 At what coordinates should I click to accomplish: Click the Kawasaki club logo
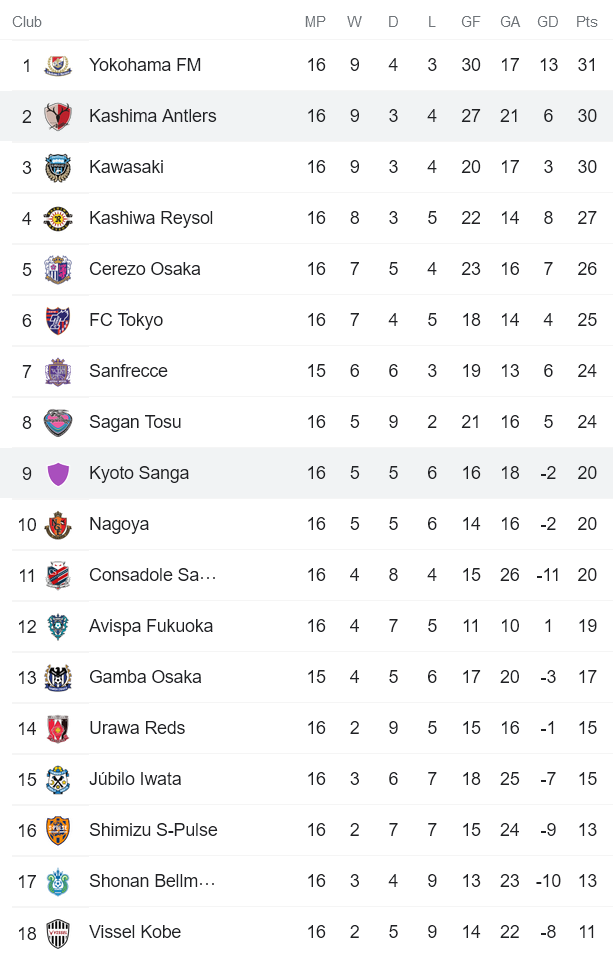[58, 166]
